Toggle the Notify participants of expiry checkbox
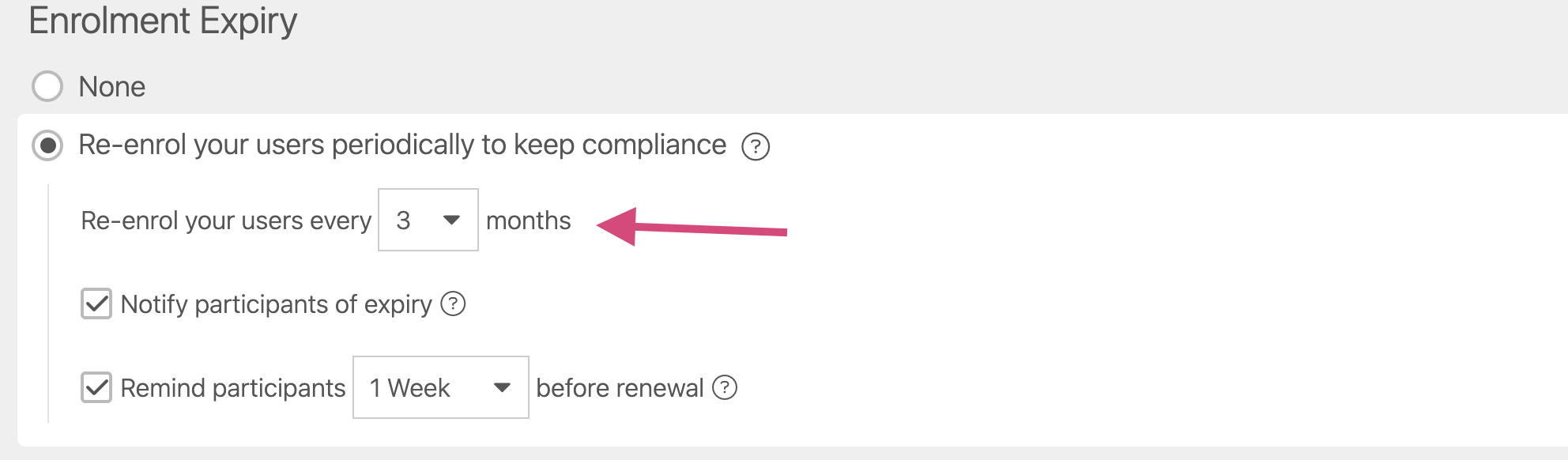This screenshot has width=1568, height=460. [96, 304]
